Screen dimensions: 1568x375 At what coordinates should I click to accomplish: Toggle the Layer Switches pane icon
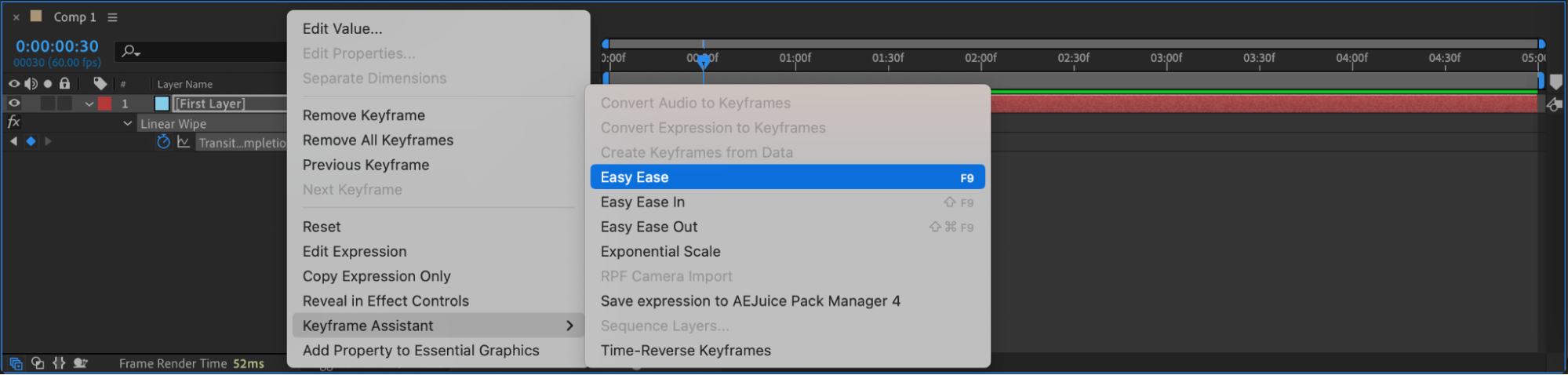pos(16,363)
